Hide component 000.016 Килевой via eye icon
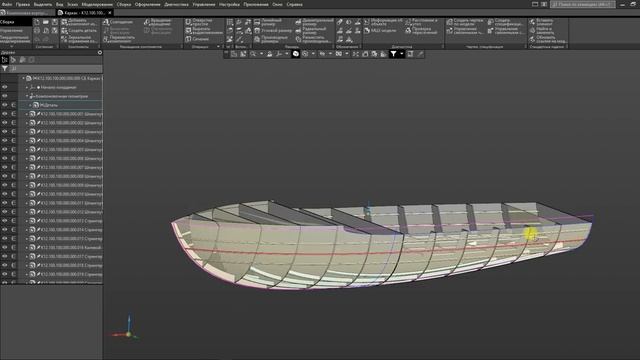 (x=4, y=247)
